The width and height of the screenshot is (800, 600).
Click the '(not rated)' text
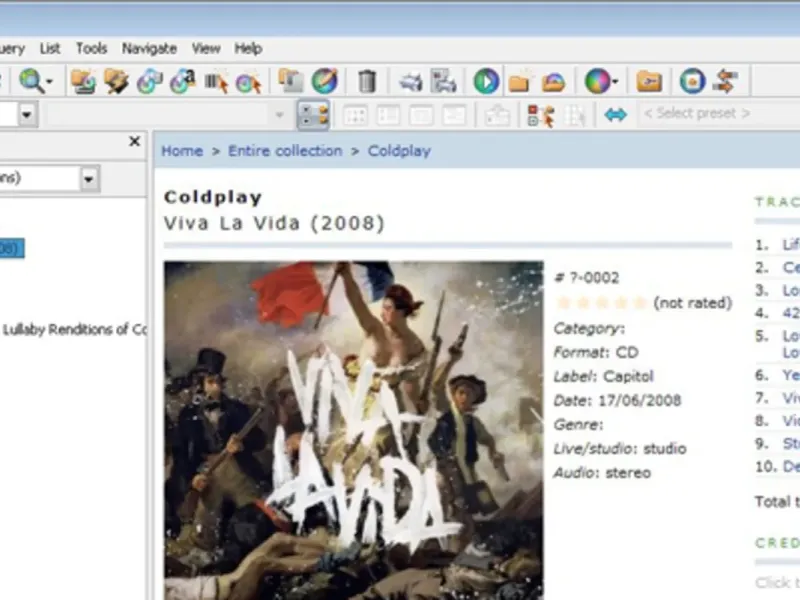point(693,303)
